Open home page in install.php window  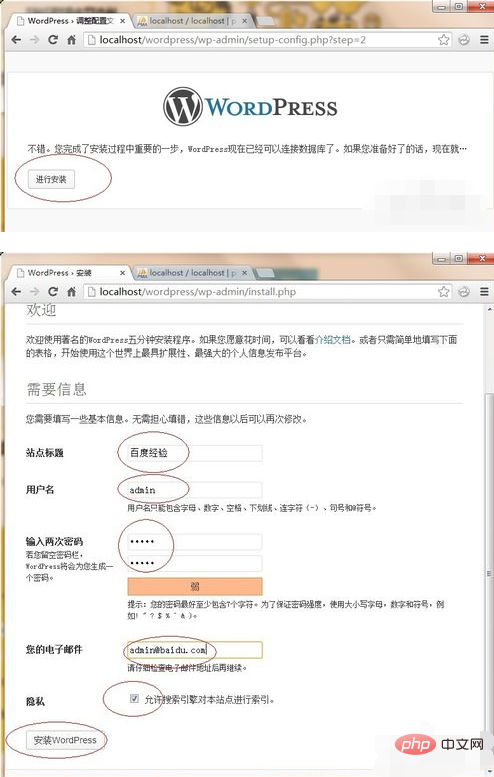click(71, 292)
